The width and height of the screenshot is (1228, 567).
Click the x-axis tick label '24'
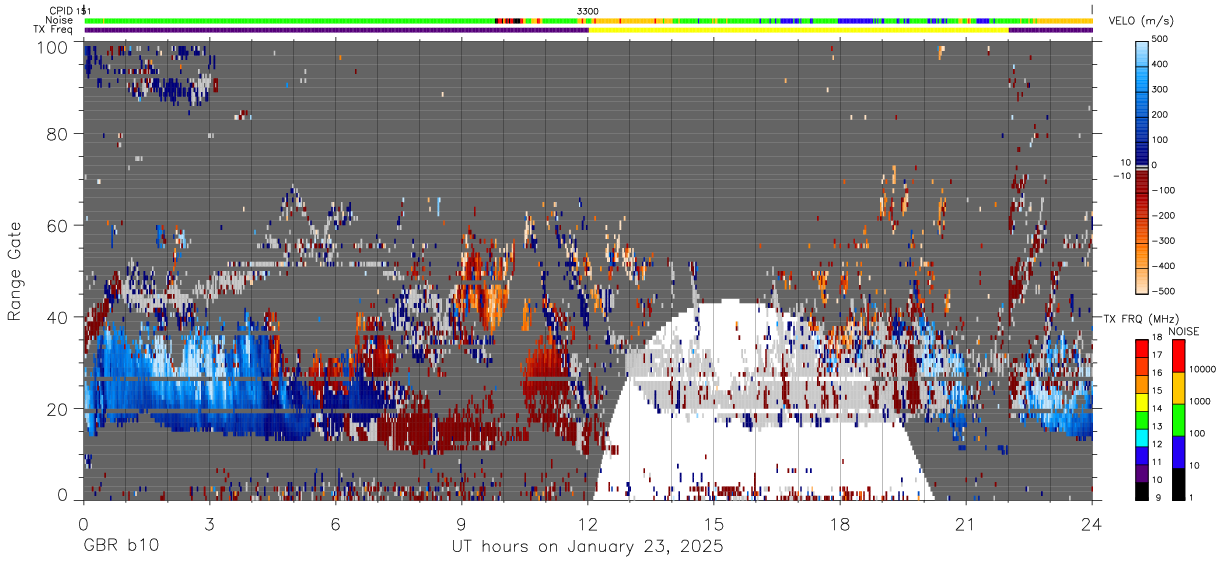coord(1092,524)
